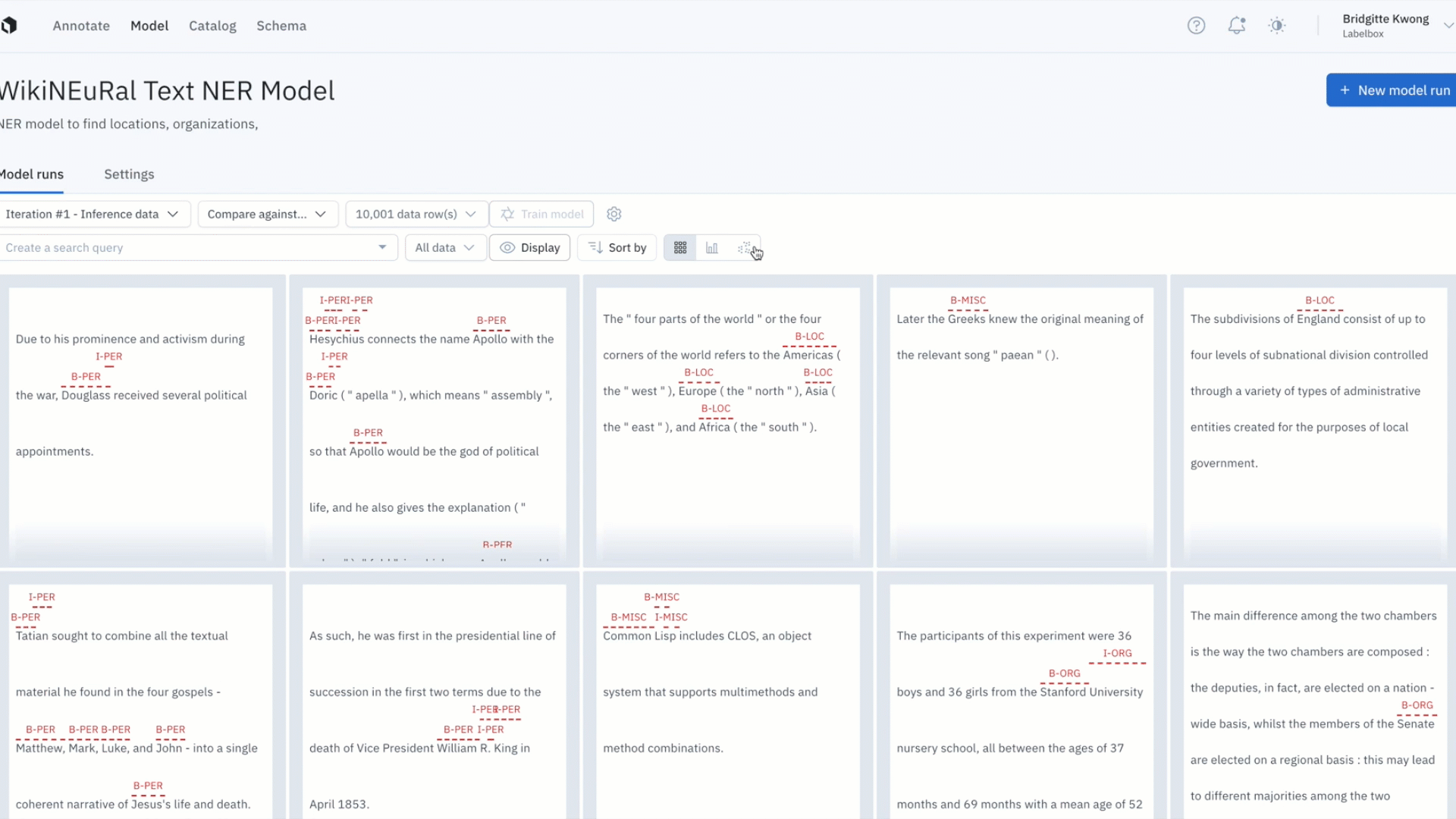Expand the Iteration #1 - Inference data dropdown
Viewport: 1456px width, 819px height.
[x=93, y=215]
